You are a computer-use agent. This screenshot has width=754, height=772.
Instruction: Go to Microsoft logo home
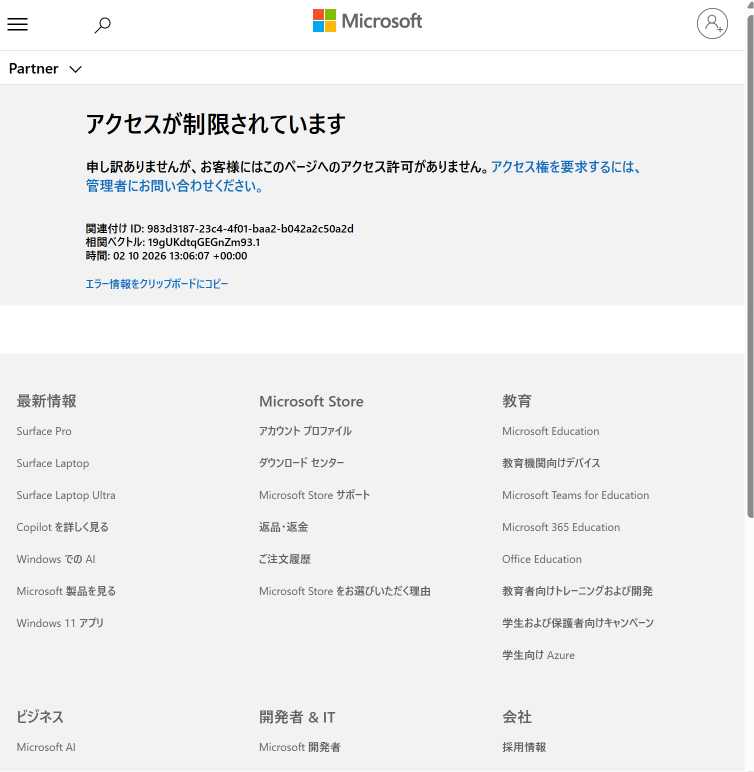[x=367, y=21]
